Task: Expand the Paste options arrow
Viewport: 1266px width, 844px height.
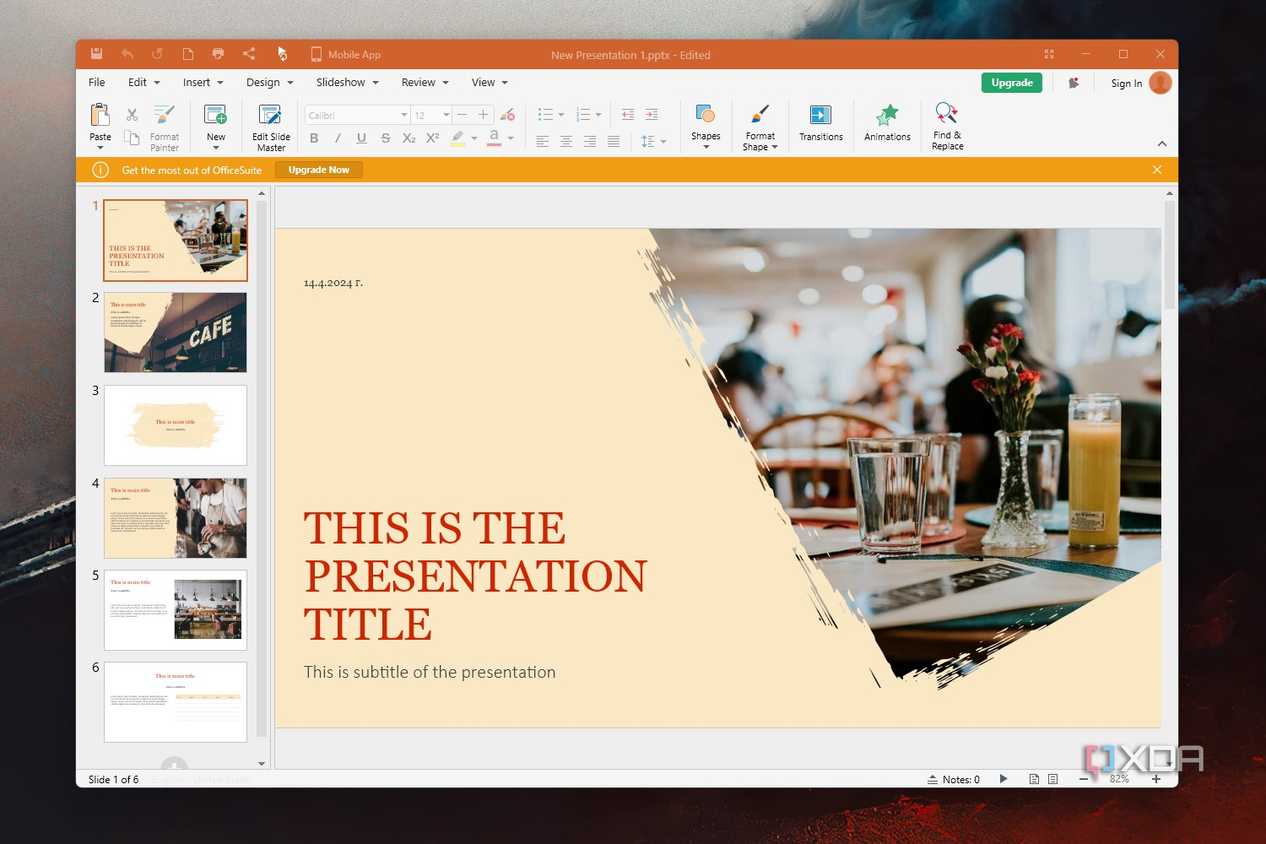Action: pyautogui.click(x=100, y=148)
